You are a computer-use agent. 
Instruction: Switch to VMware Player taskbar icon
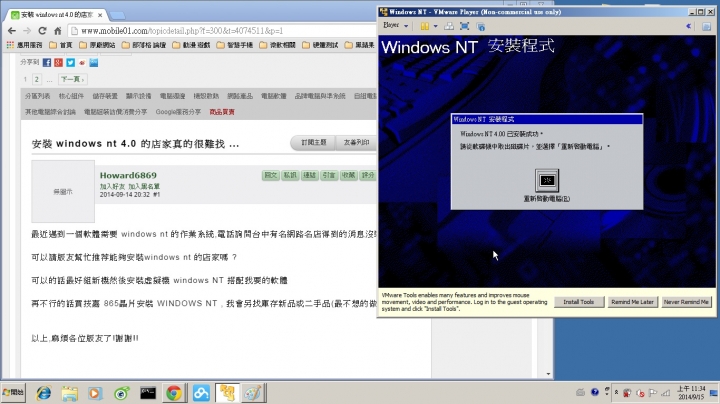pos(227,393)
